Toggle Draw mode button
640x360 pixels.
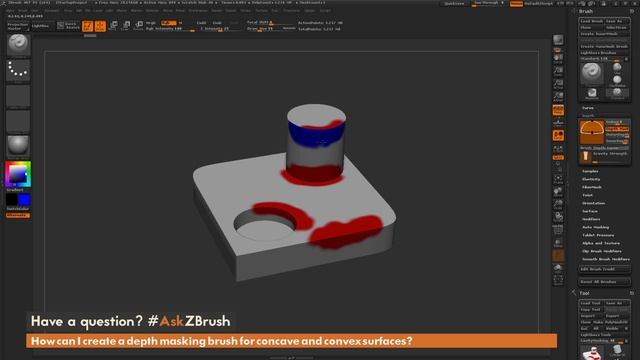[100, 26]
